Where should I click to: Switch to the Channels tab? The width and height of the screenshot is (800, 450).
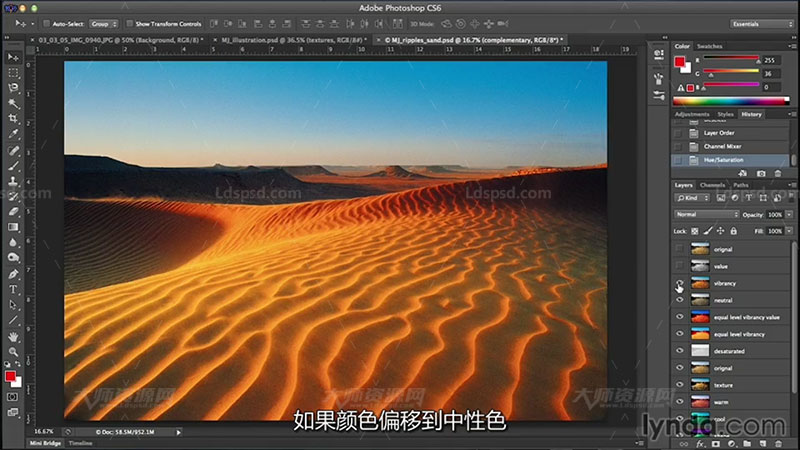pos(712,185)
